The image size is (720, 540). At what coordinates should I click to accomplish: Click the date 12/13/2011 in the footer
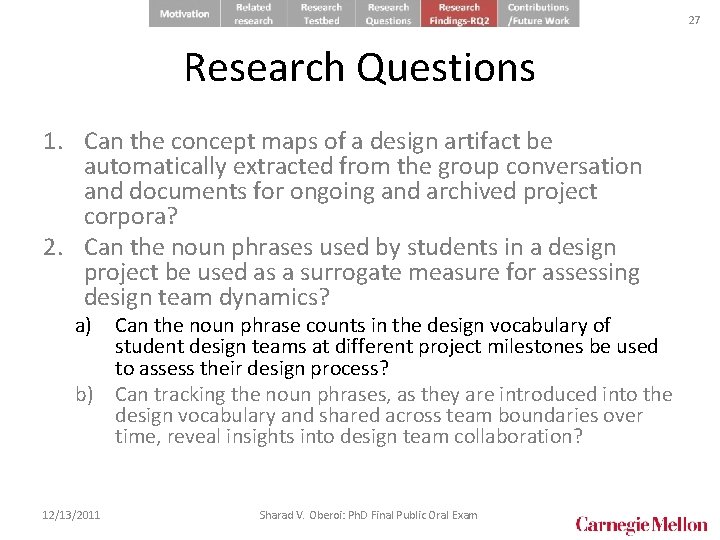click(71, 515)
